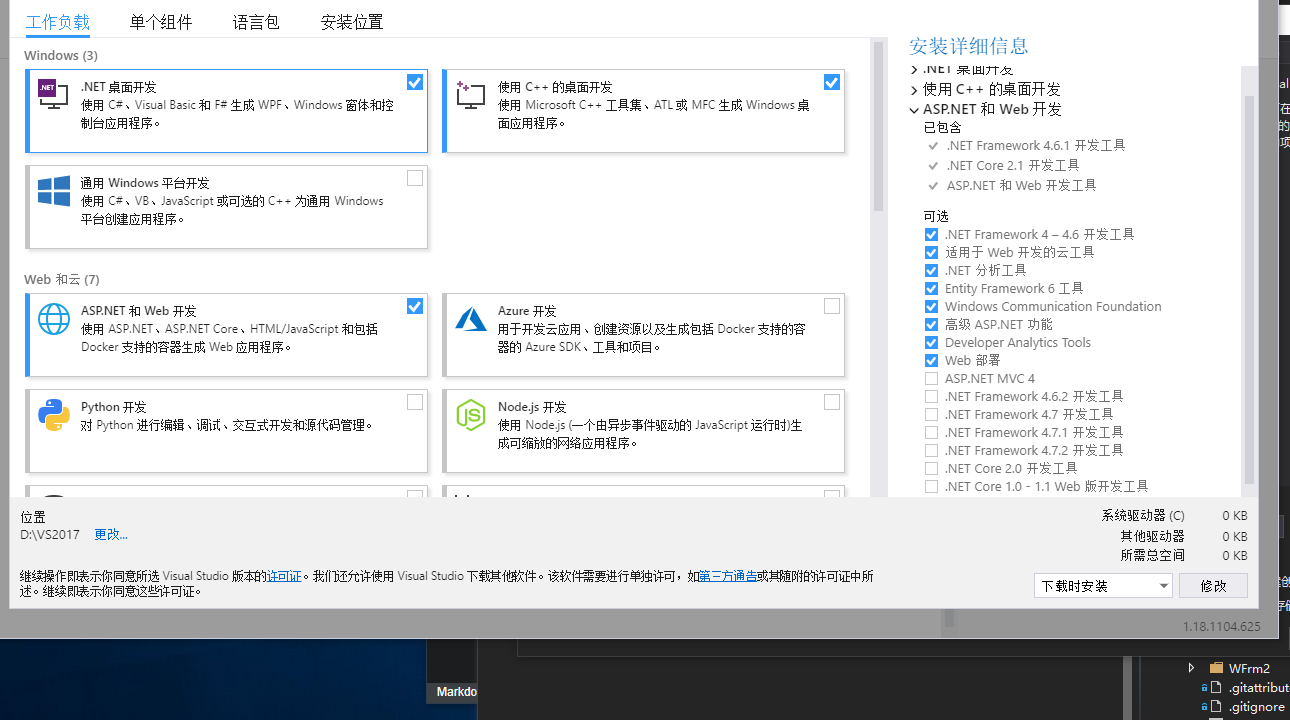Toggle Developer Analytics Tools option
Image resolution: width=1290 pixels, height=720 pixels.
931,343
